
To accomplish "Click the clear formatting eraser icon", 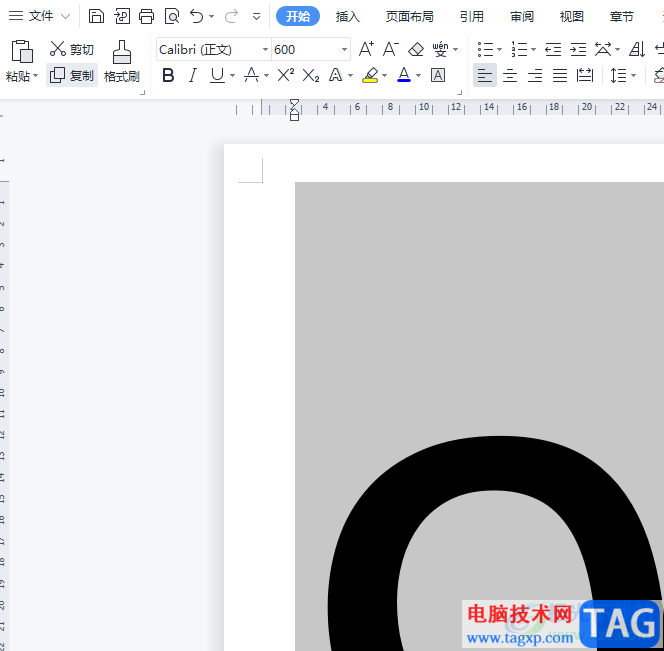I will tap(416, 50).
